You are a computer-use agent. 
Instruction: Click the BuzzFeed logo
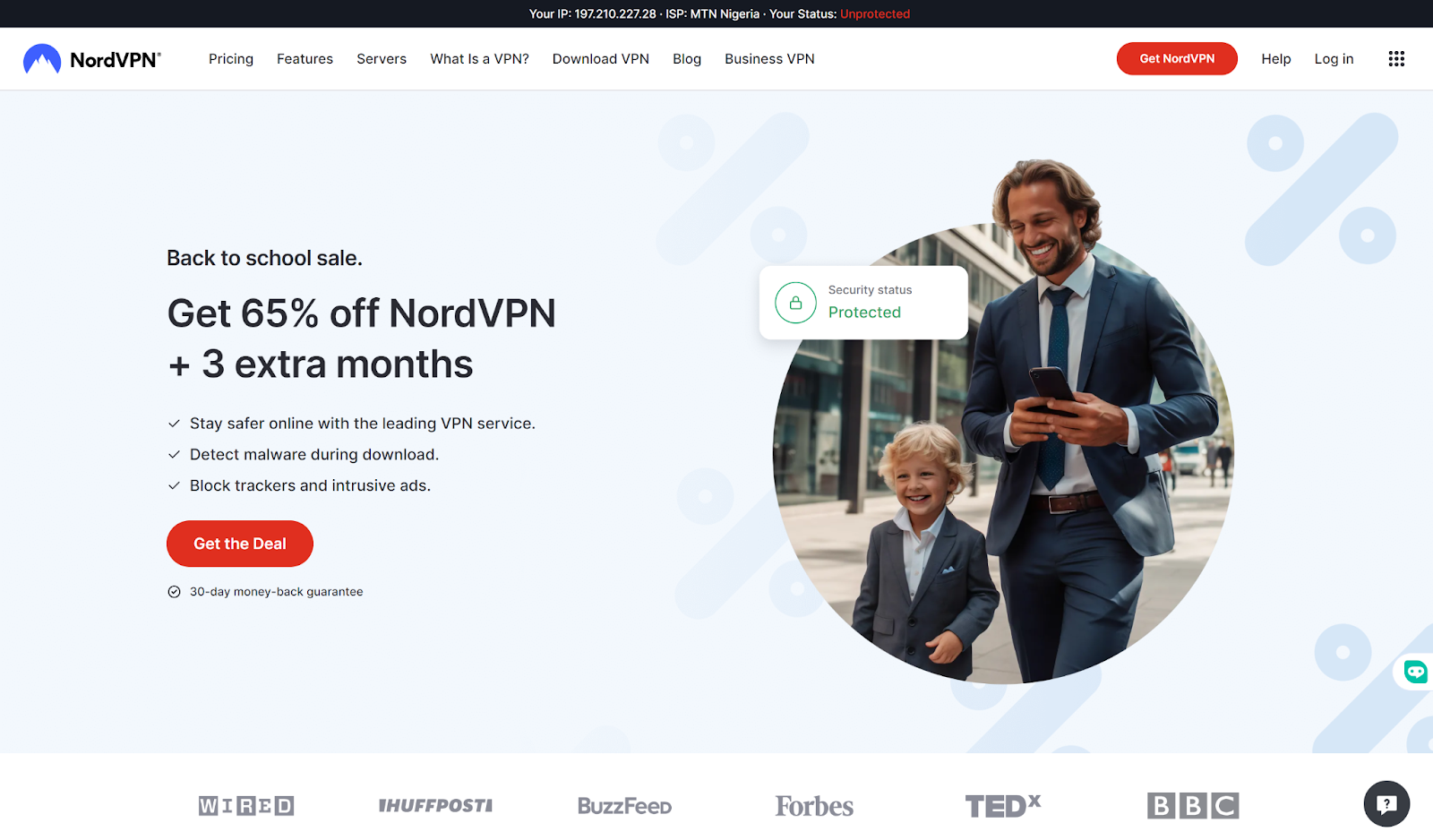(624, 806)
